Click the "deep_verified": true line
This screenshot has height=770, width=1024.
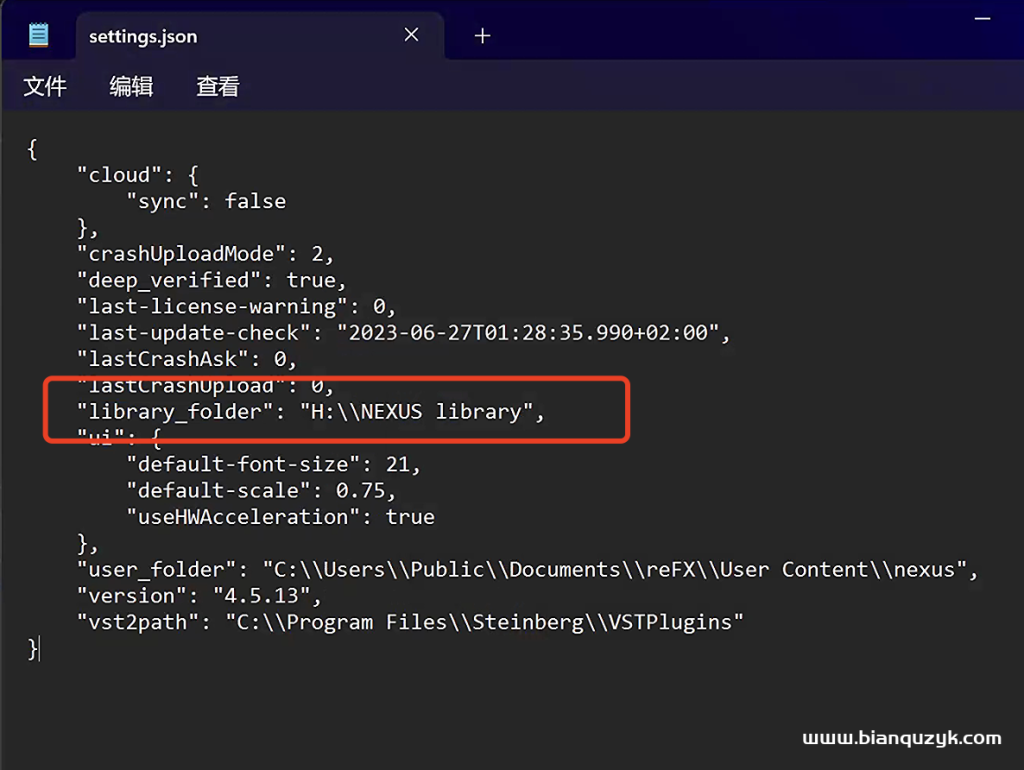(x=211, y=280)
